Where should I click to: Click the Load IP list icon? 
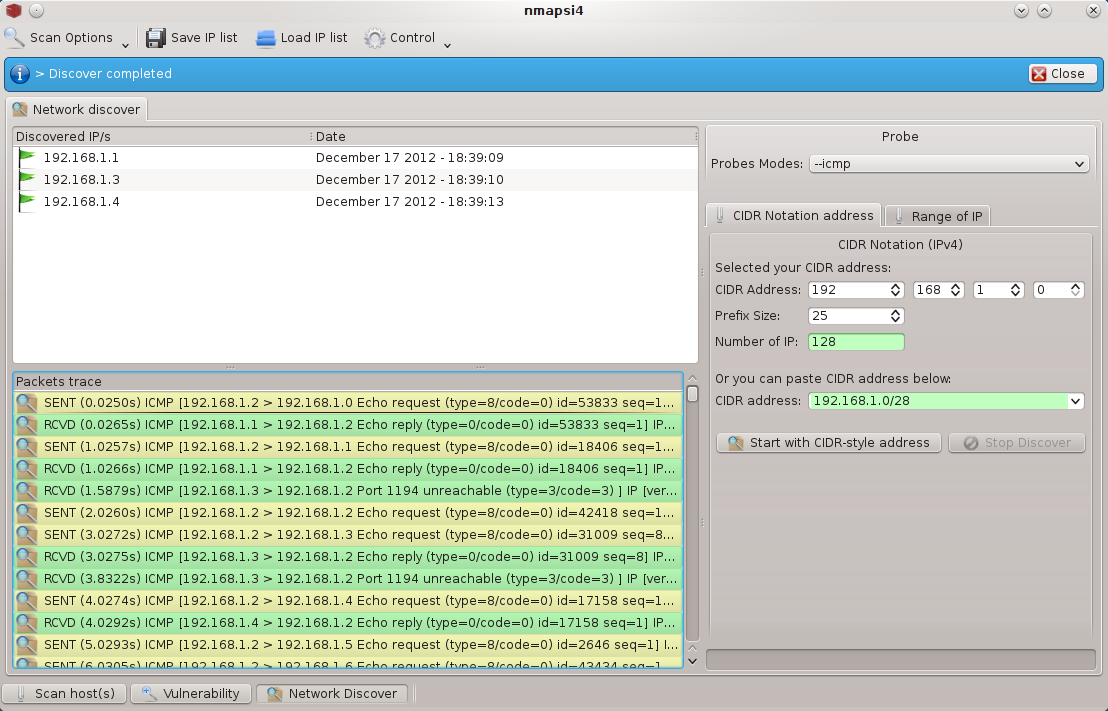pyautogui.click(x=265, y=38)
